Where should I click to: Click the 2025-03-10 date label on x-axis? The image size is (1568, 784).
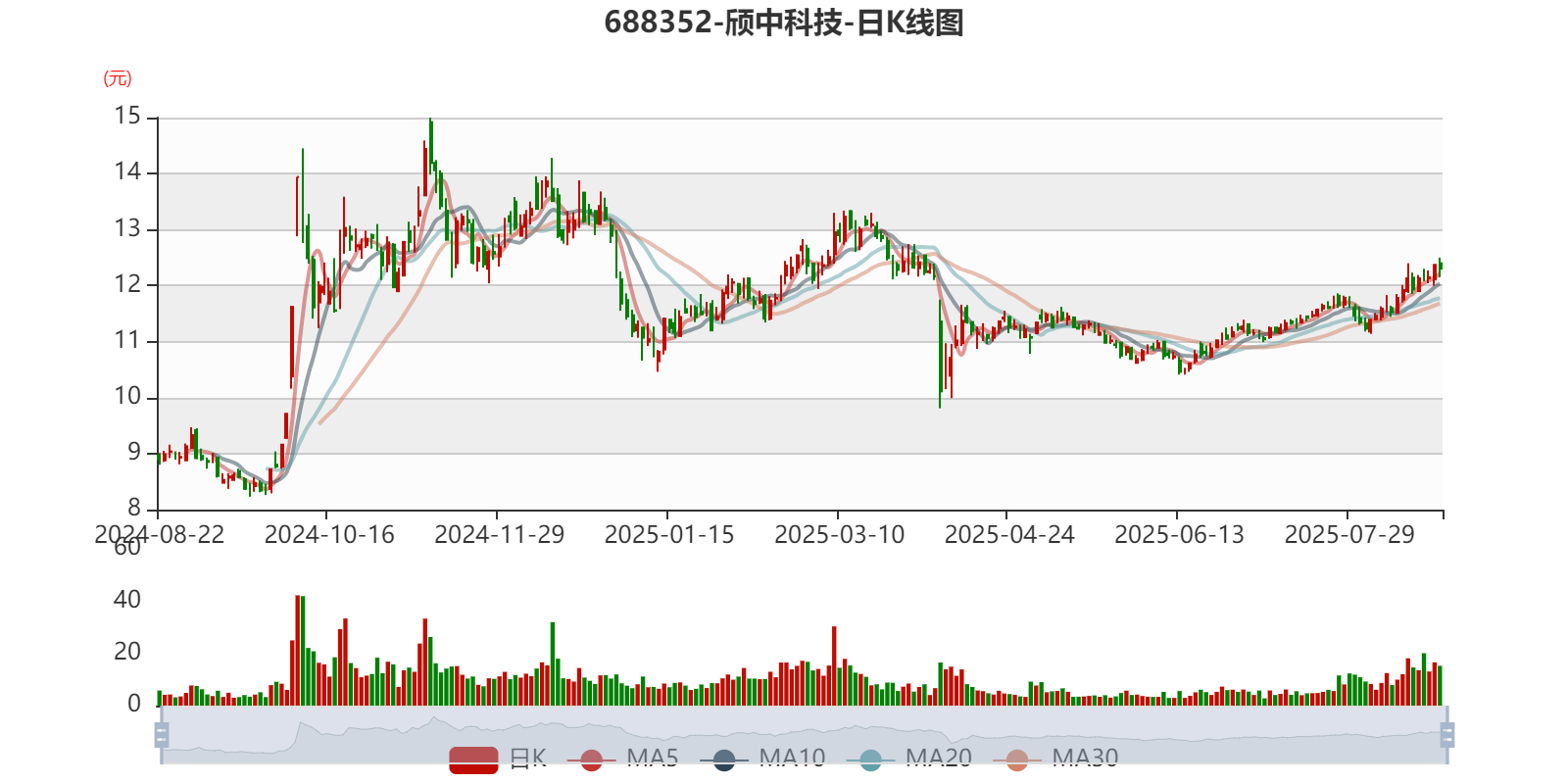pyautogui.click(x=840, y=535)
